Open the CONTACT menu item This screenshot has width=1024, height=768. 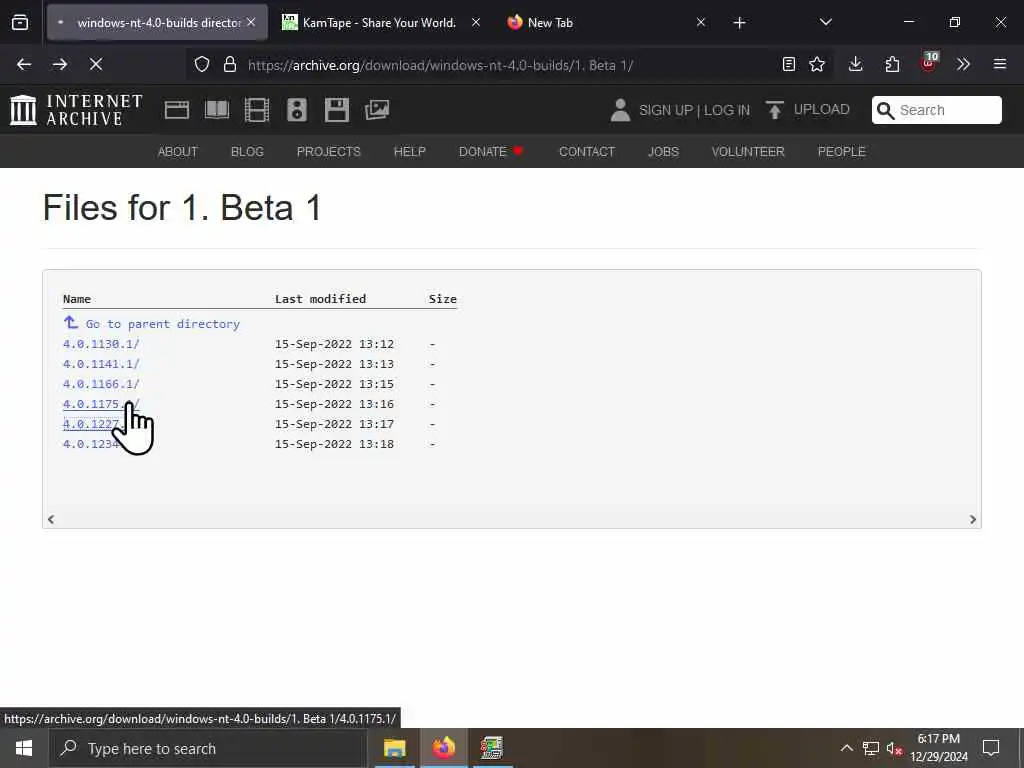coord(587,152)
